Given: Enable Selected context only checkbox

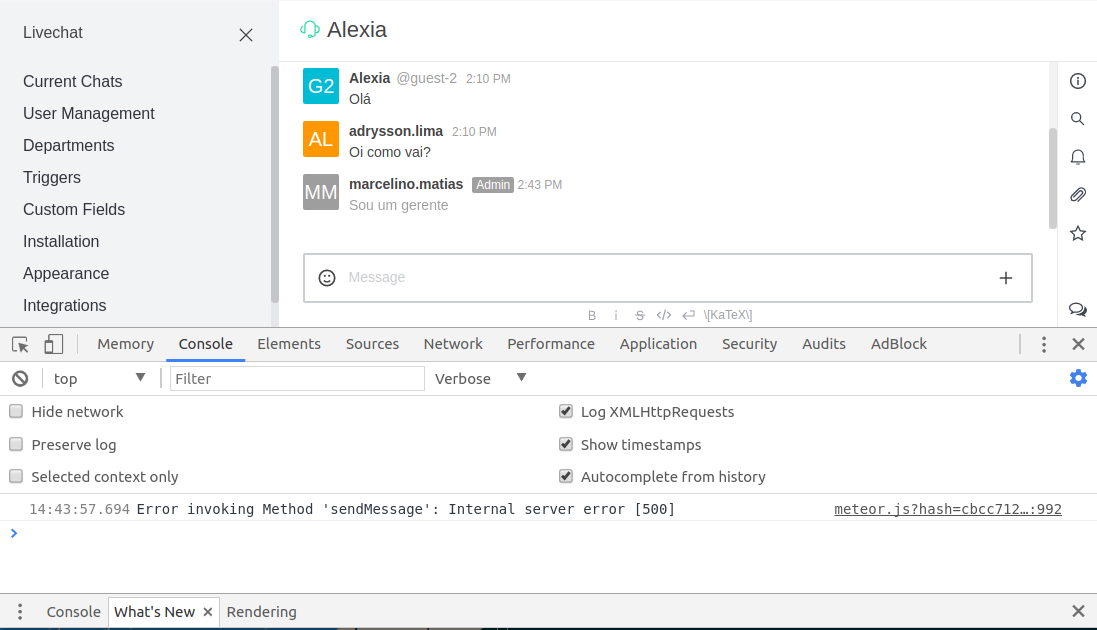Looking at the screenshot, I should click(16, 477).
